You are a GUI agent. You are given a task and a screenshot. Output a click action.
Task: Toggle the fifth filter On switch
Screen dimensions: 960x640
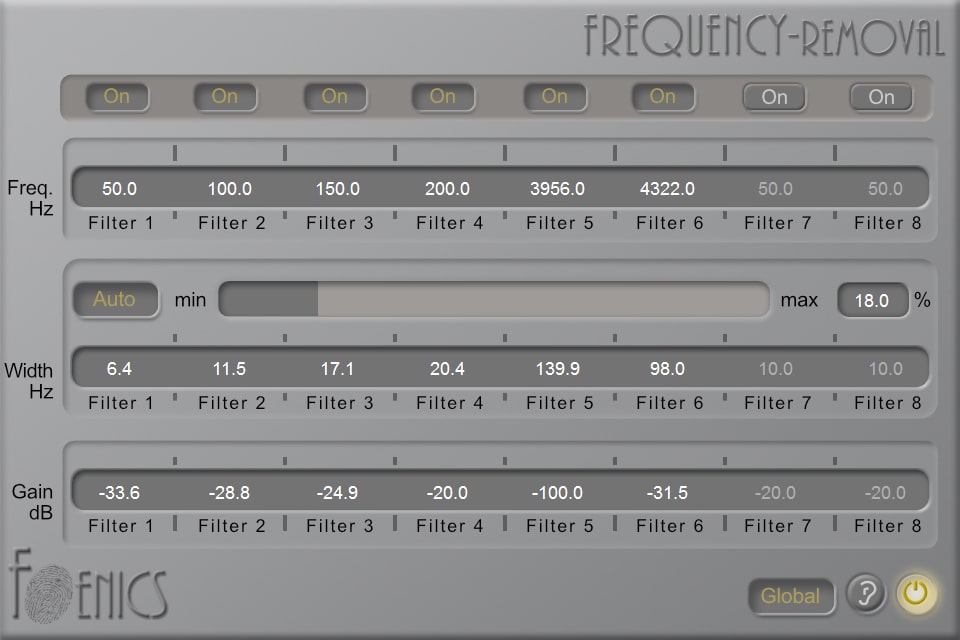554,97
